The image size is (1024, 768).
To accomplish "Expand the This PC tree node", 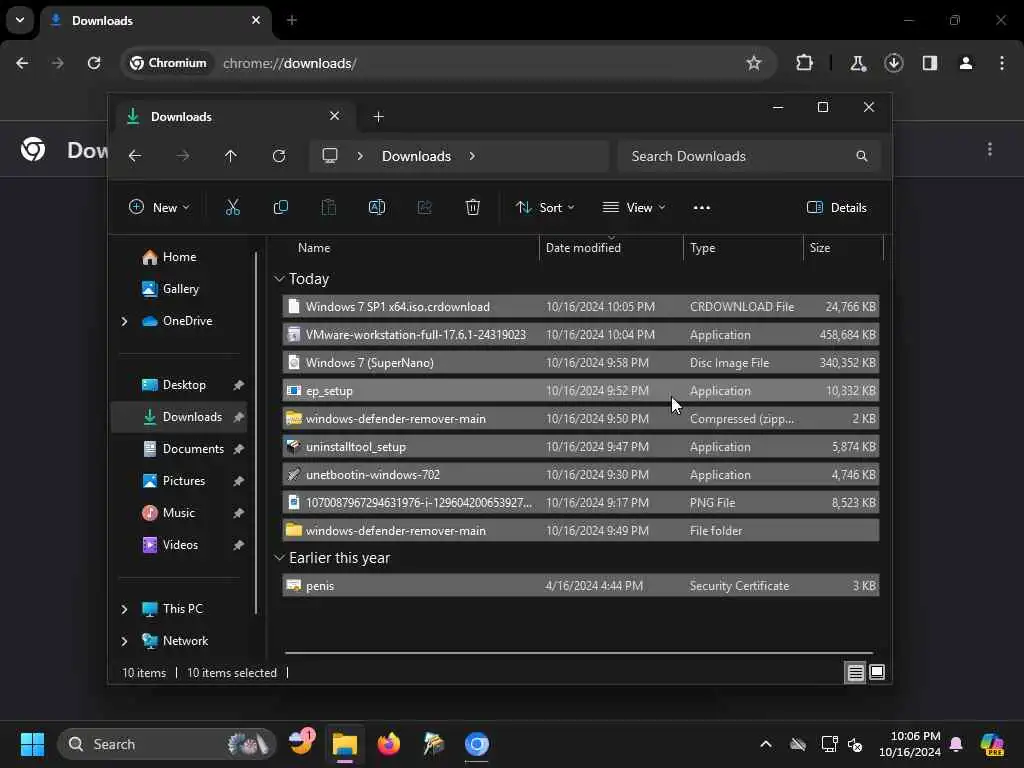I will [125, 609].
